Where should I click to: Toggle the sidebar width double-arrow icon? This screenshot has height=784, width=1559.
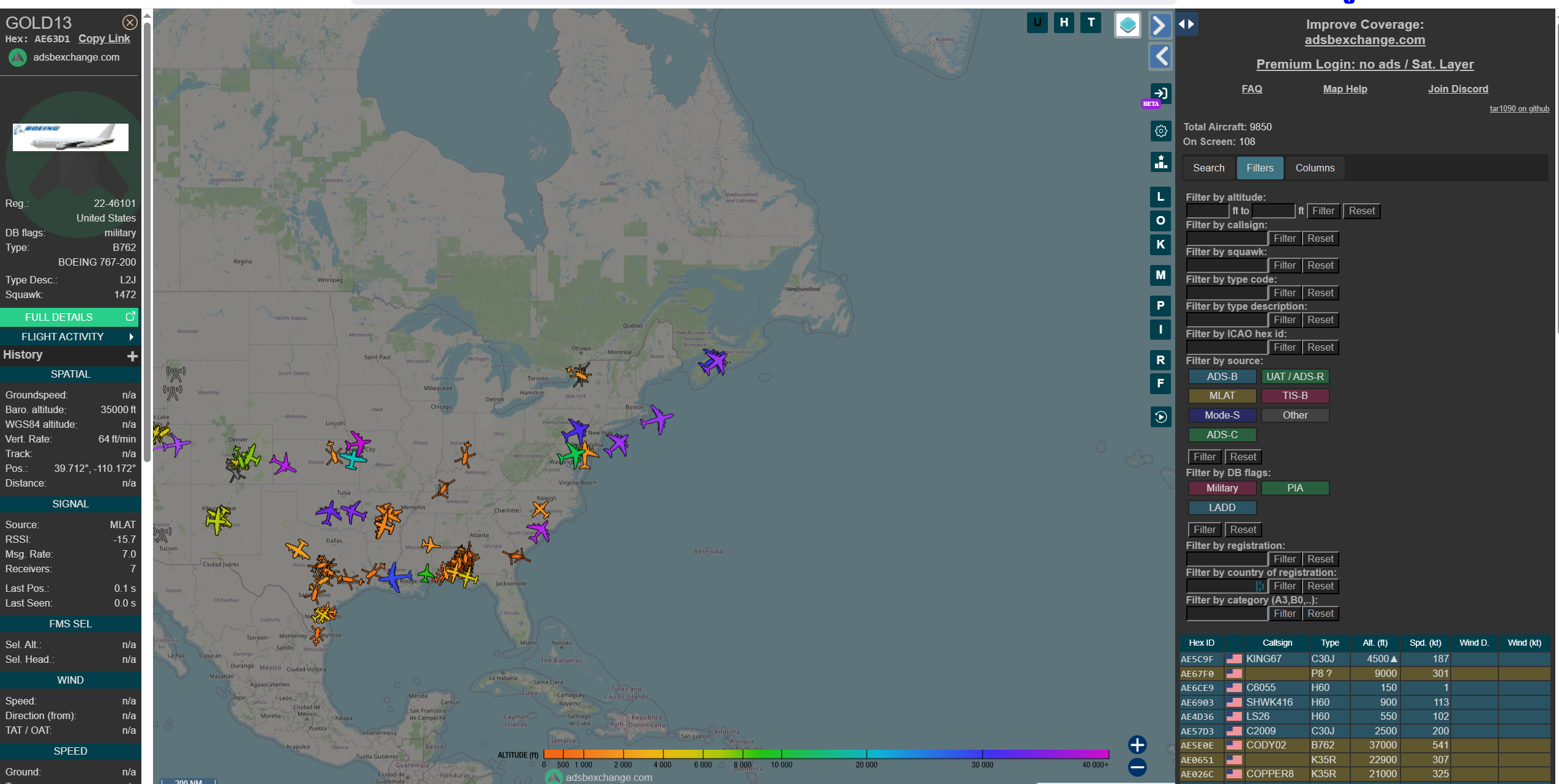tap(1186, 24)
